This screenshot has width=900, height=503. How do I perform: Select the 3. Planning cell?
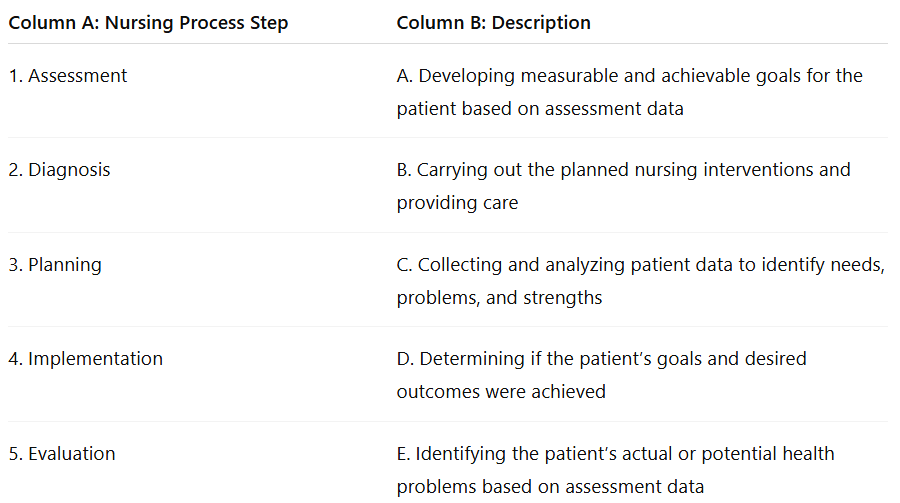55,265
